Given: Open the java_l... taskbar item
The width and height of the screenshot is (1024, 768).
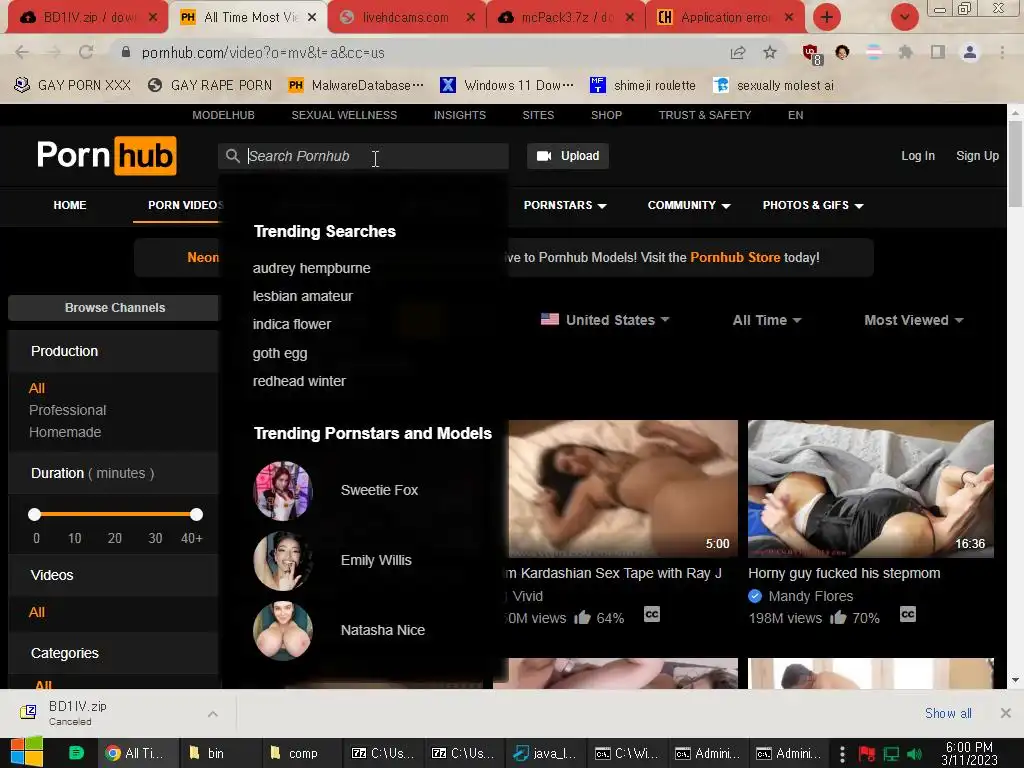Looking at the screenshot, I should click(x=545, y=753).
